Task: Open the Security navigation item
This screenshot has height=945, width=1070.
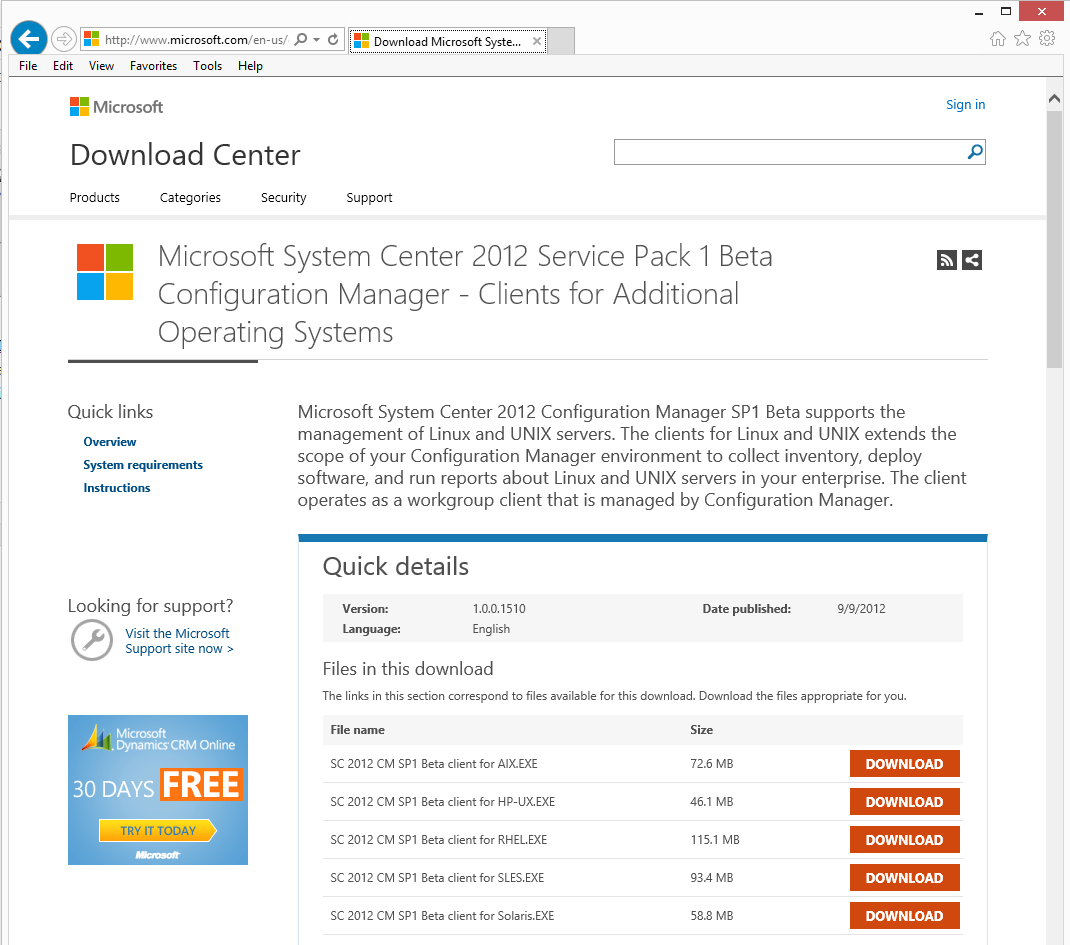Action: coord(284,197)
